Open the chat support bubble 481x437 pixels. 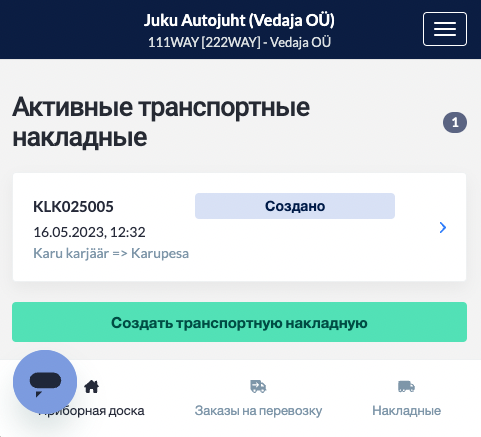pos(45,382)
